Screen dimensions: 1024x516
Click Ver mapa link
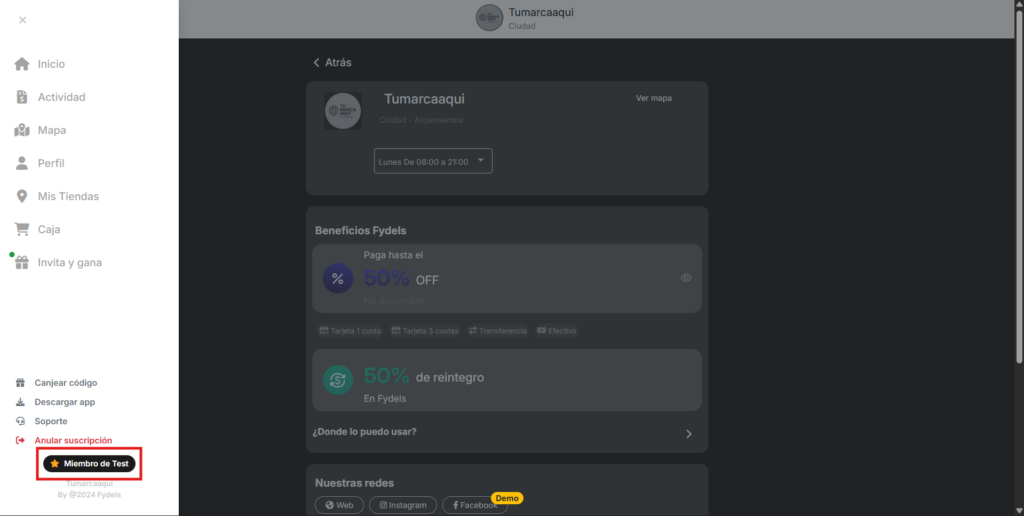click(654, 98)
